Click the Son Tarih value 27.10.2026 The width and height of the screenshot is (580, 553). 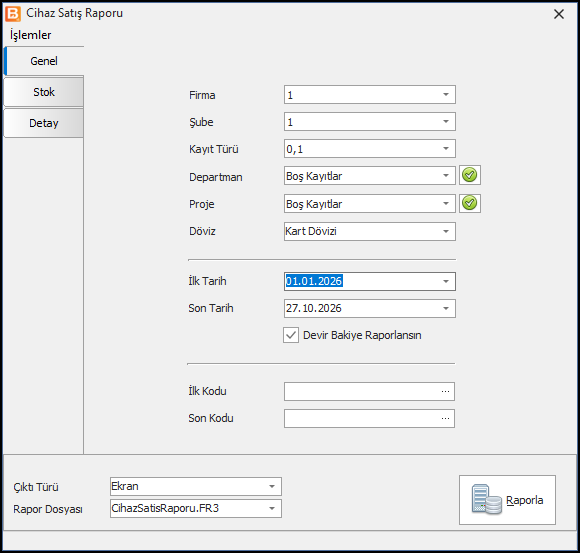(314, 308)
